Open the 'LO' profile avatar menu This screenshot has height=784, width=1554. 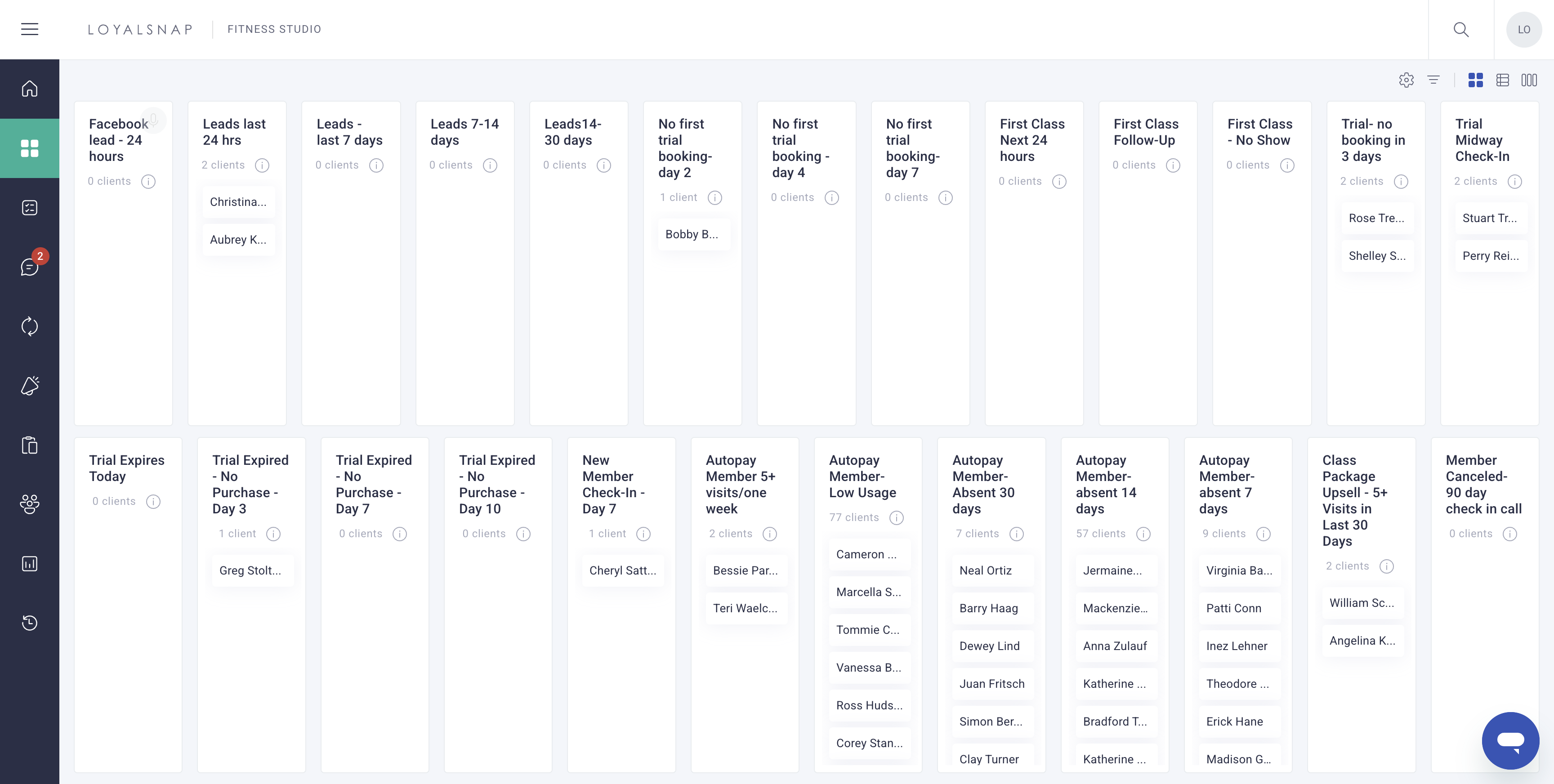(x=1524, y=29)
